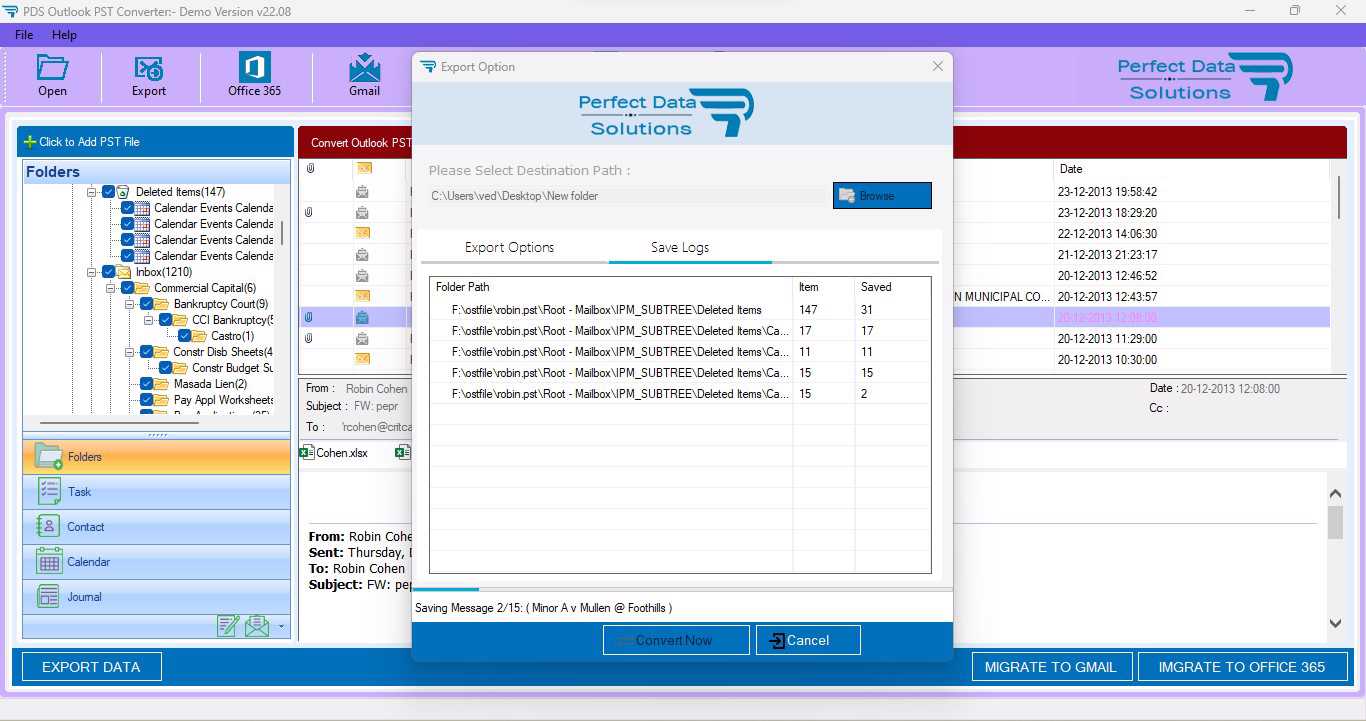1366x721 pixels.
Task: Uncheck the Inbox(1210) checkbox
Action: [x=108, y=272]
